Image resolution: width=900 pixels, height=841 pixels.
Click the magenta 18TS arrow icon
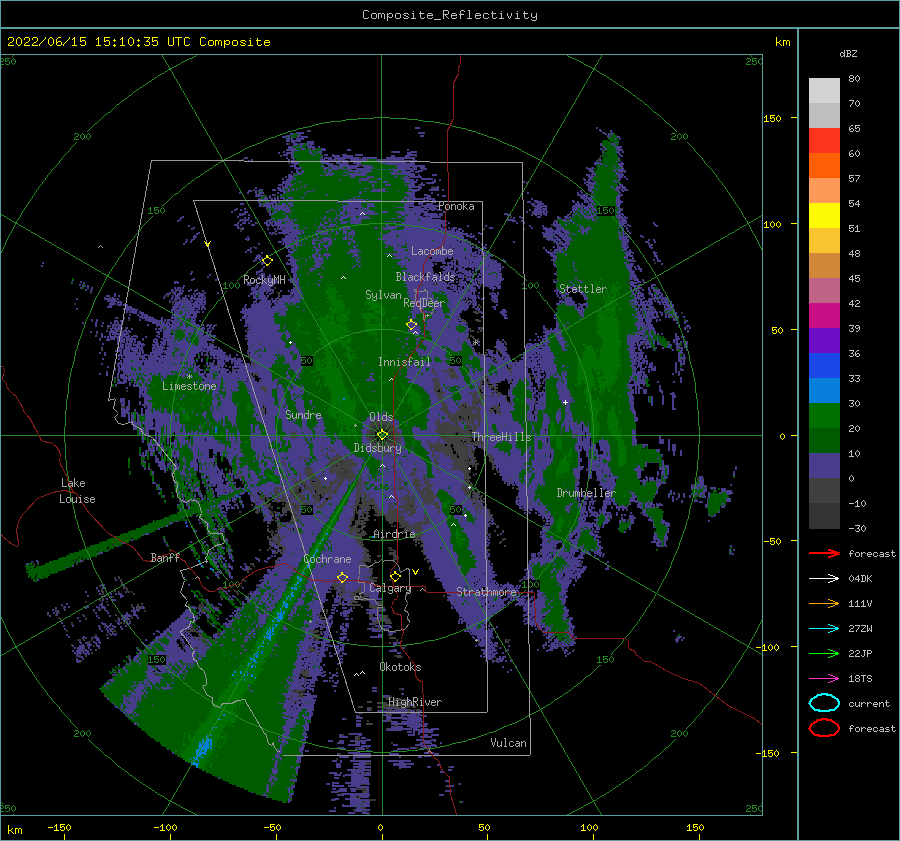click(x=824, y=679)
